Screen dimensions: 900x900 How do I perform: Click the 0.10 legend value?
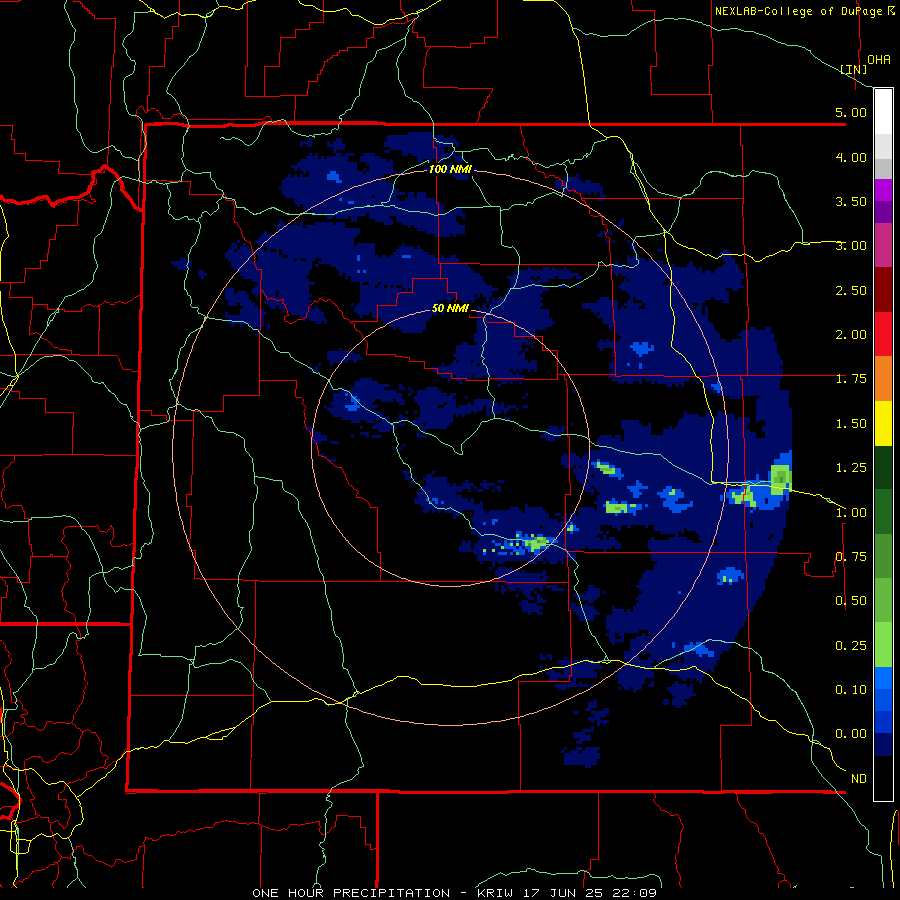coord(851,690)
